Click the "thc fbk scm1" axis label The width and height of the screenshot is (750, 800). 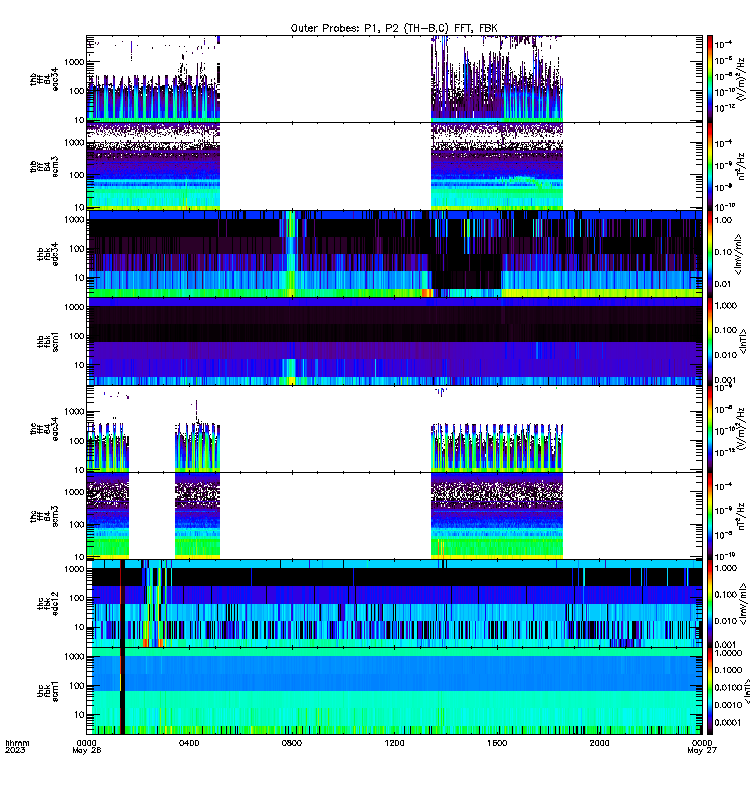click(x=47, y=691)
